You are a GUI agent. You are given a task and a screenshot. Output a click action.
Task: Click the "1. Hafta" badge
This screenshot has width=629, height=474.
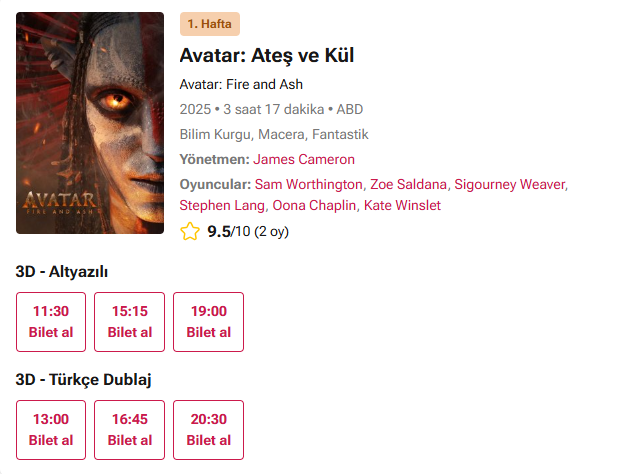pos(210,25)
